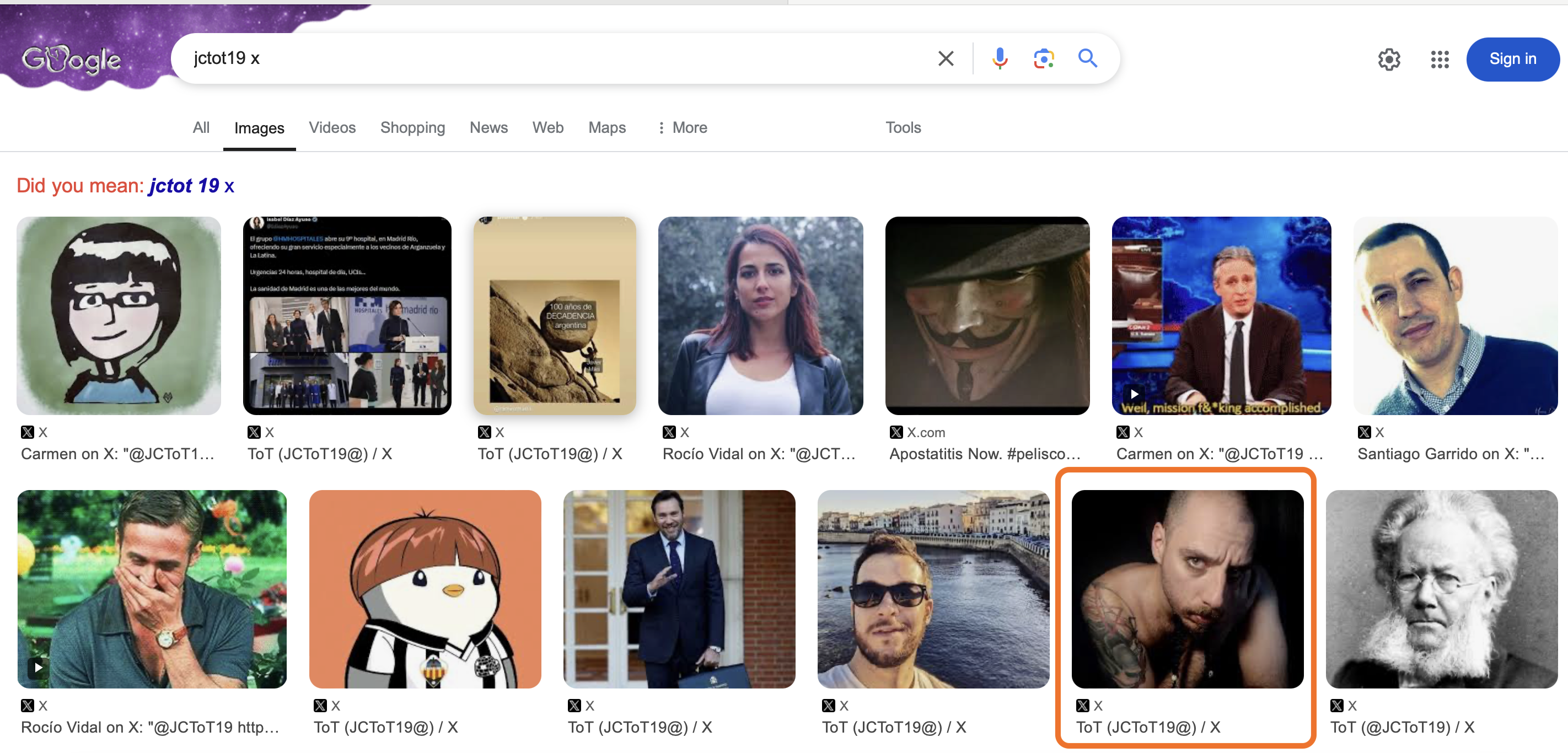Click the magnifying glass search button
Image resolution: width=1568 pixels, height=753 pixels.
pyautogui.click(x=1087, y=58)
